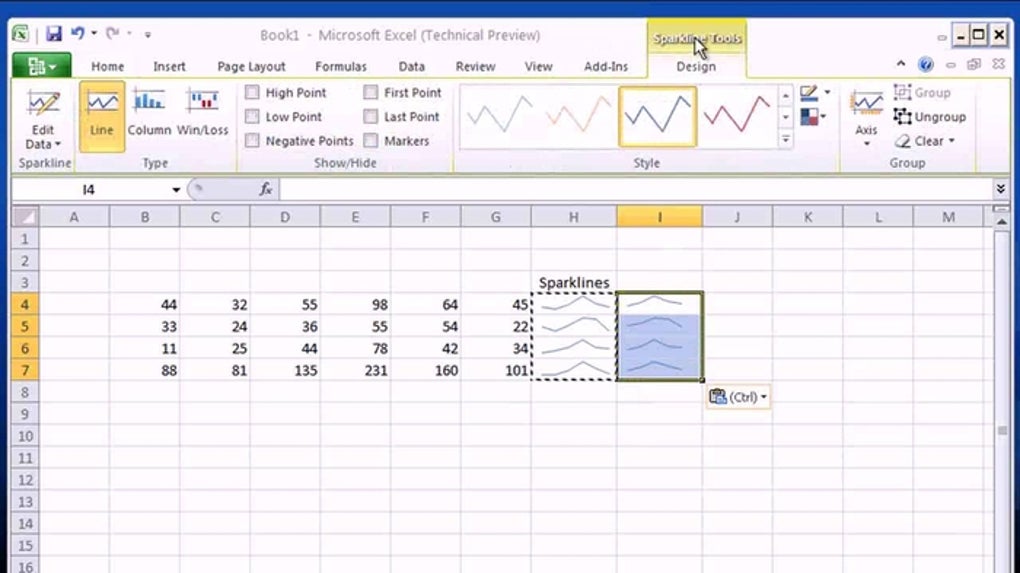Enable the Low Point checkbox
The height and width of the screenshot is (573, 1020).
(x=252, y=116)
